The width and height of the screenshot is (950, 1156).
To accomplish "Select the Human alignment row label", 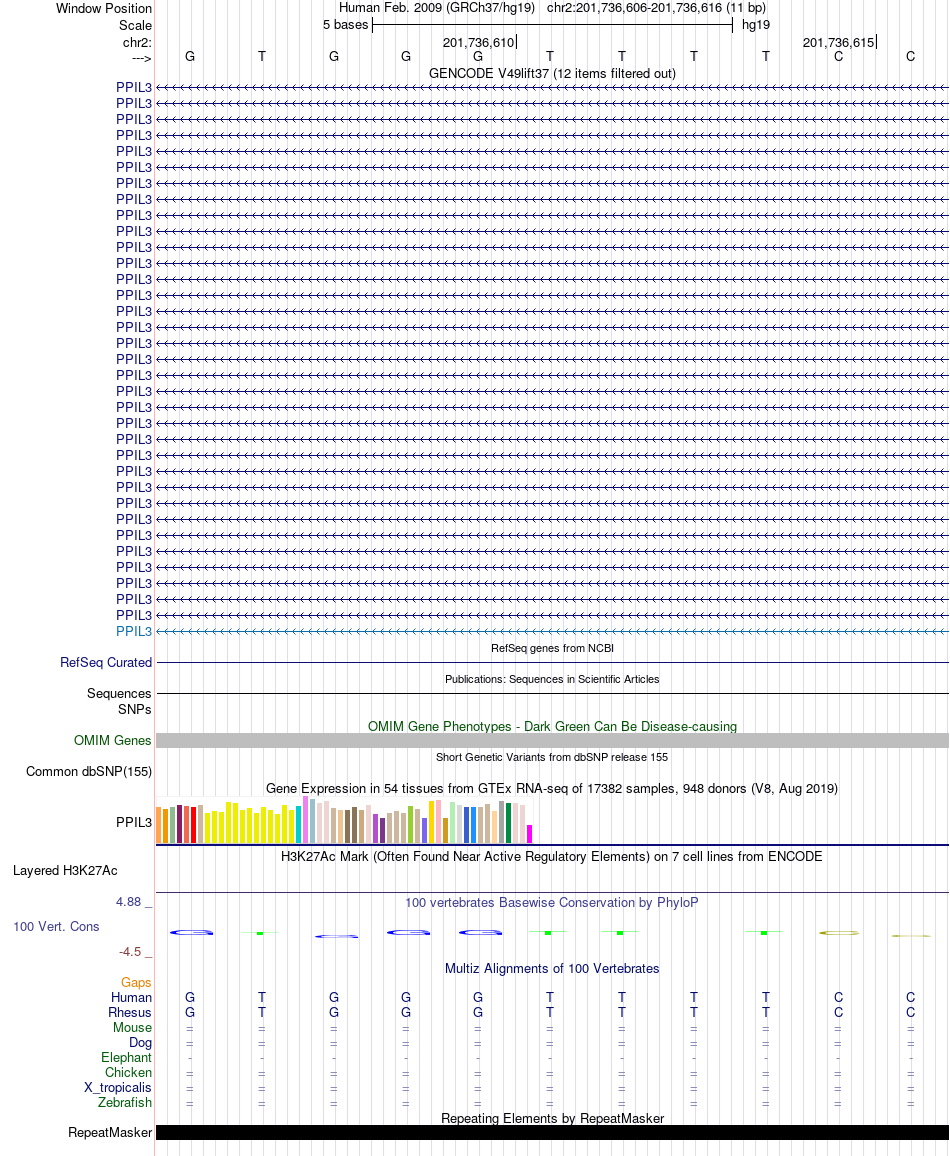I will pyautogui.click(x=131, y=997).
